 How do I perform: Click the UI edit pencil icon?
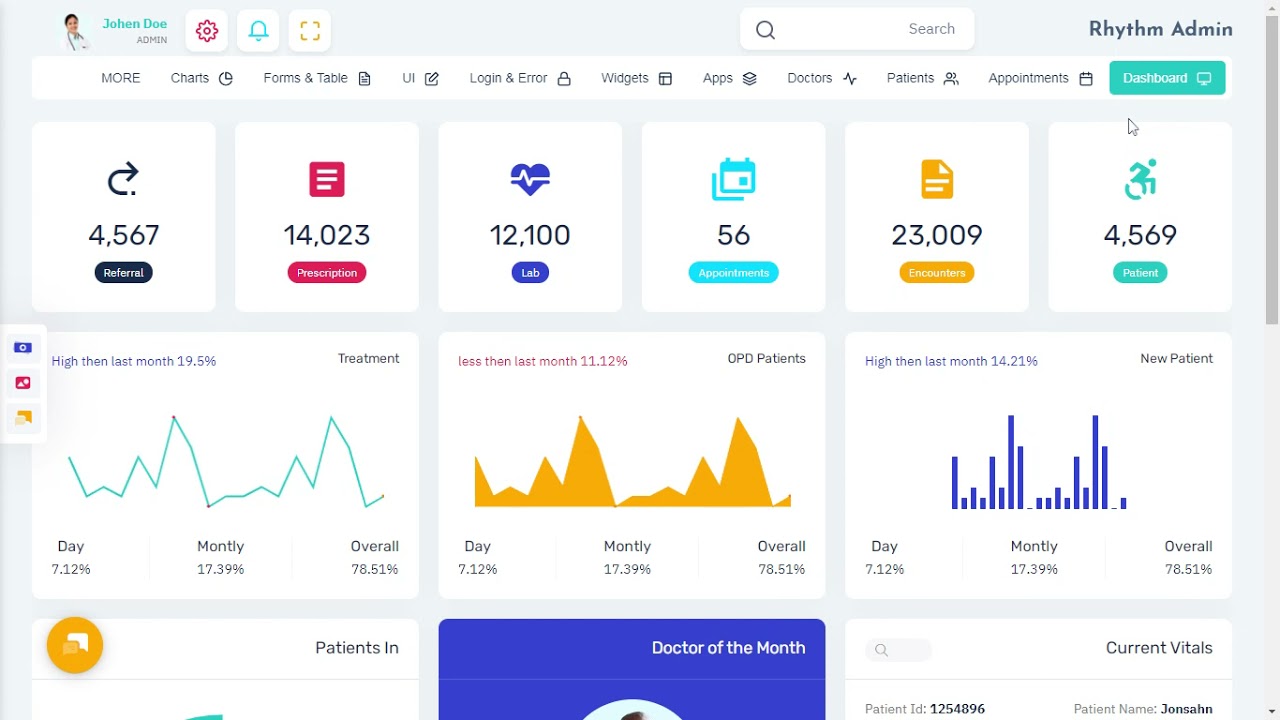[432, 79]
